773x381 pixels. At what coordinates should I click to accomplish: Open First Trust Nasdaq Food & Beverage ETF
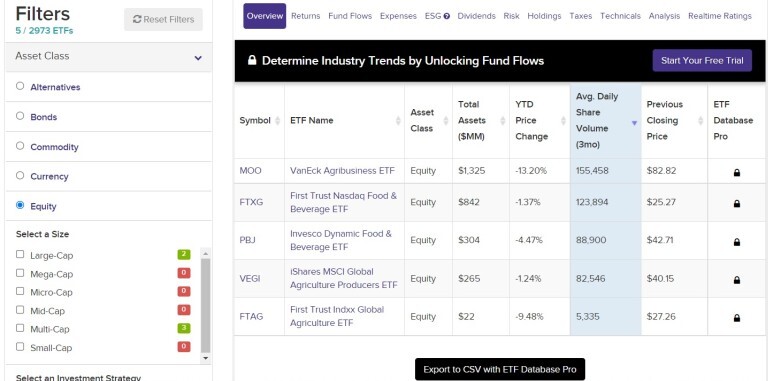click(343, 203)
